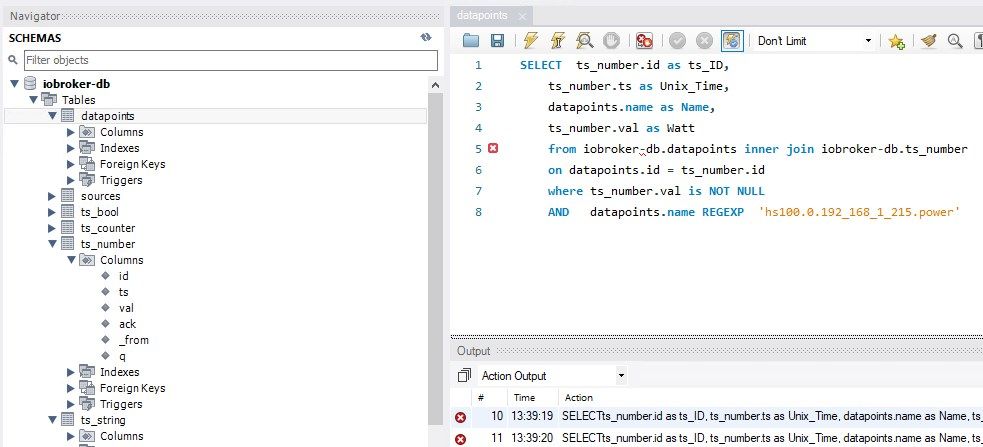Collapse Columns under ts_number

[x=71, y=260]
